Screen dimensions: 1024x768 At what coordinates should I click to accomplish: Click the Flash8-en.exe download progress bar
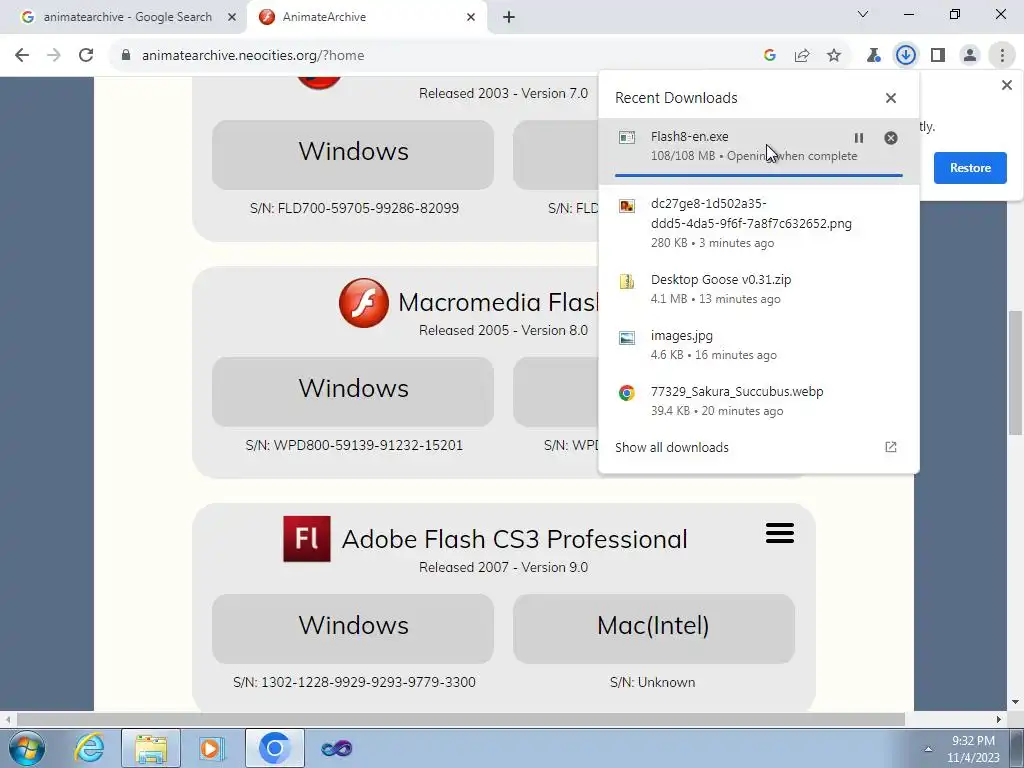758,175
